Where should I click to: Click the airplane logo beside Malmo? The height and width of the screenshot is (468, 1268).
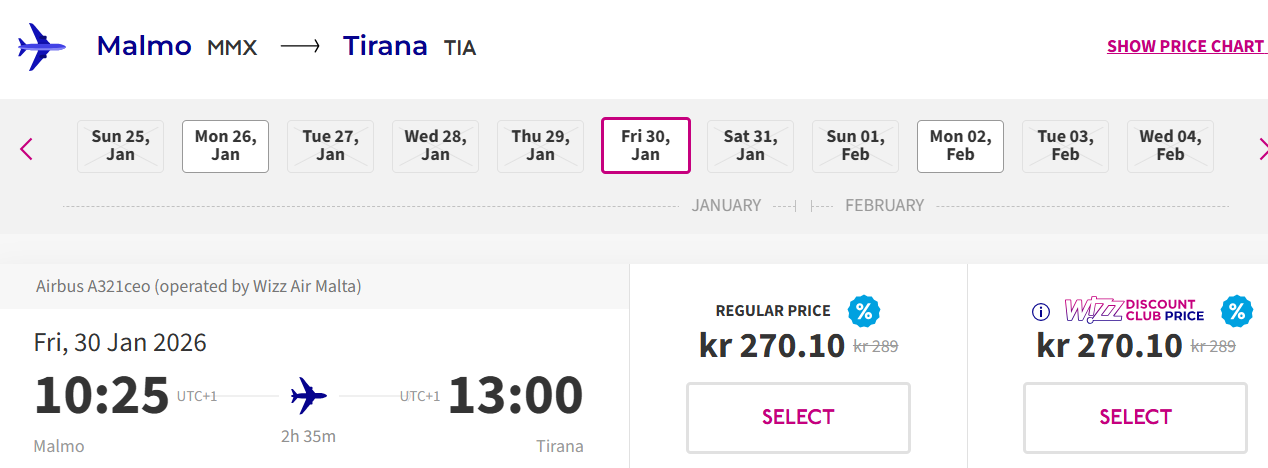[x=42, y=47]
